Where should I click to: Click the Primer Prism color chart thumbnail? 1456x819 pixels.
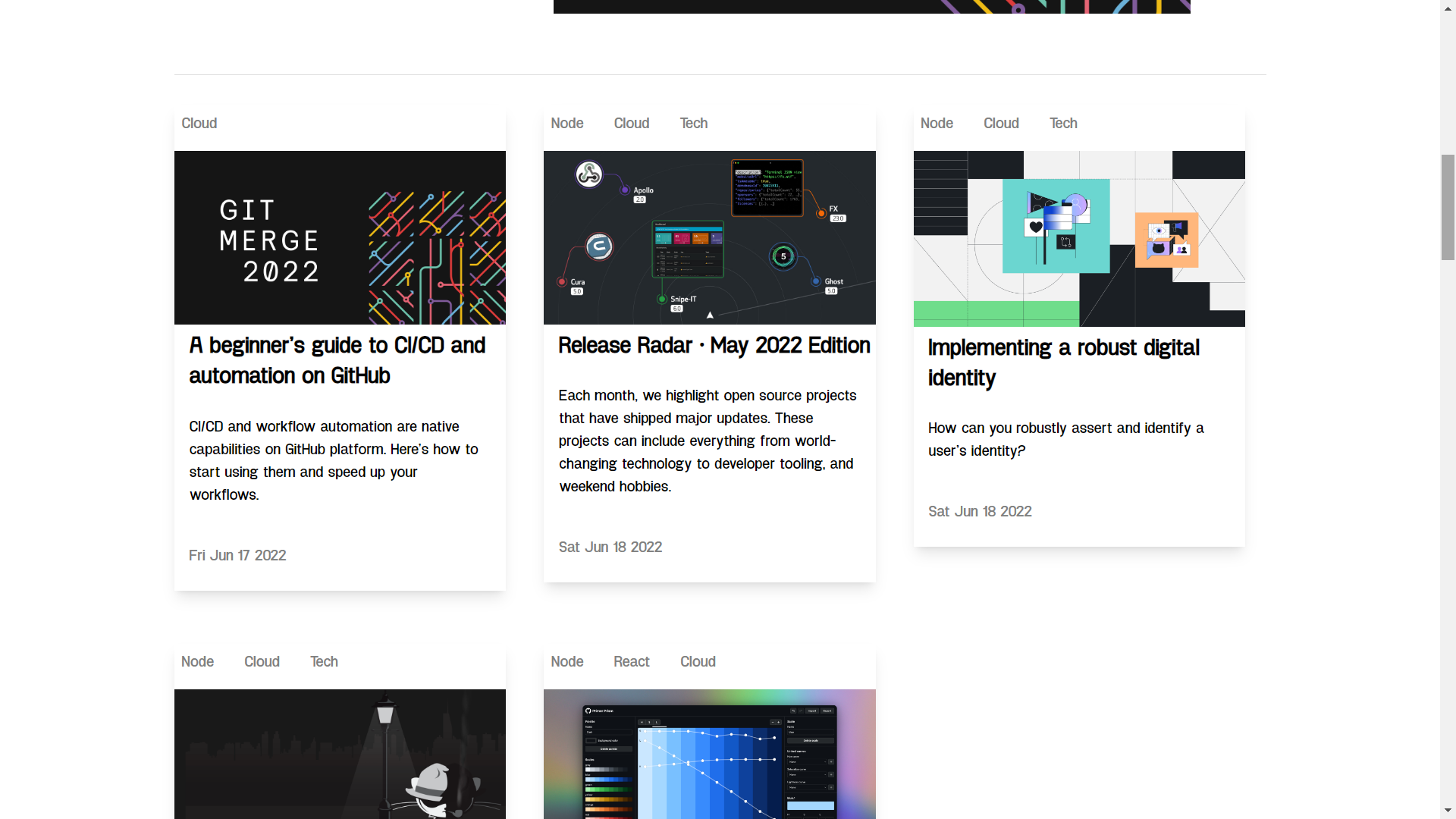point(709,753)
